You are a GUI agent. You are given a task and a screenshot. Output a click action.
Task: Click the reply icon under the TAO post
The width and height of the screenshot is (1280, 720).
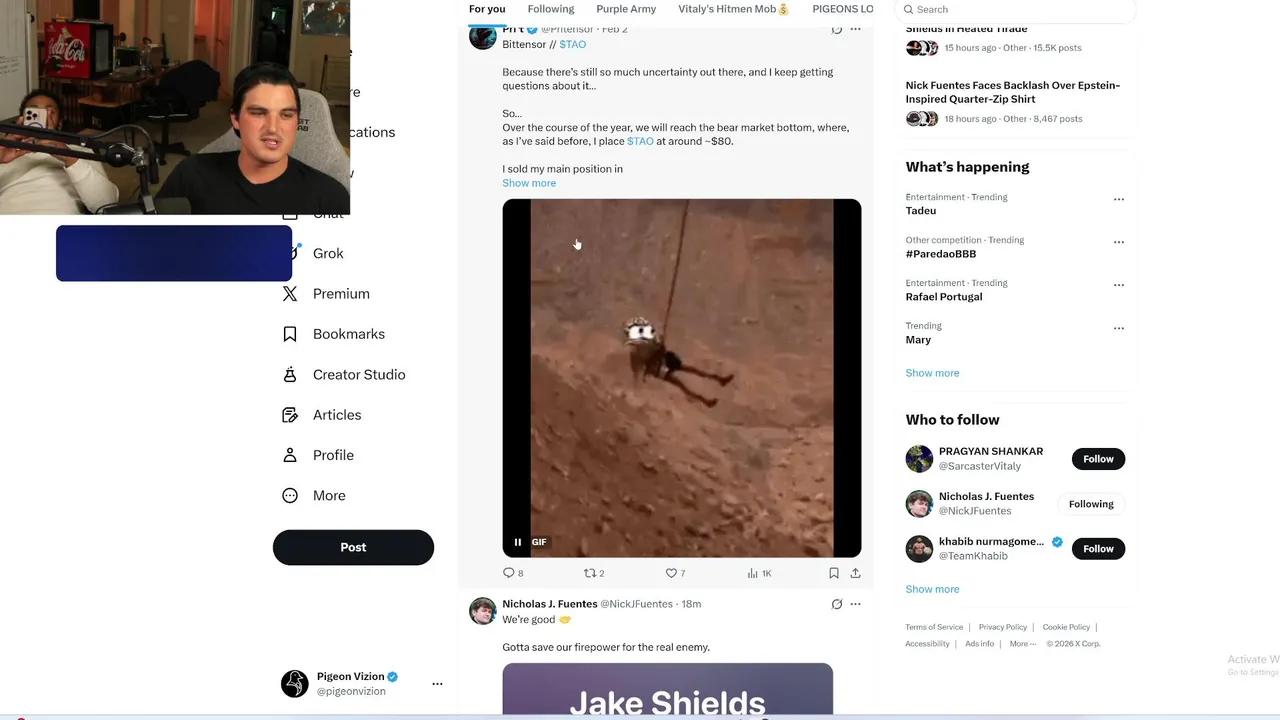[x=509, y=573]
